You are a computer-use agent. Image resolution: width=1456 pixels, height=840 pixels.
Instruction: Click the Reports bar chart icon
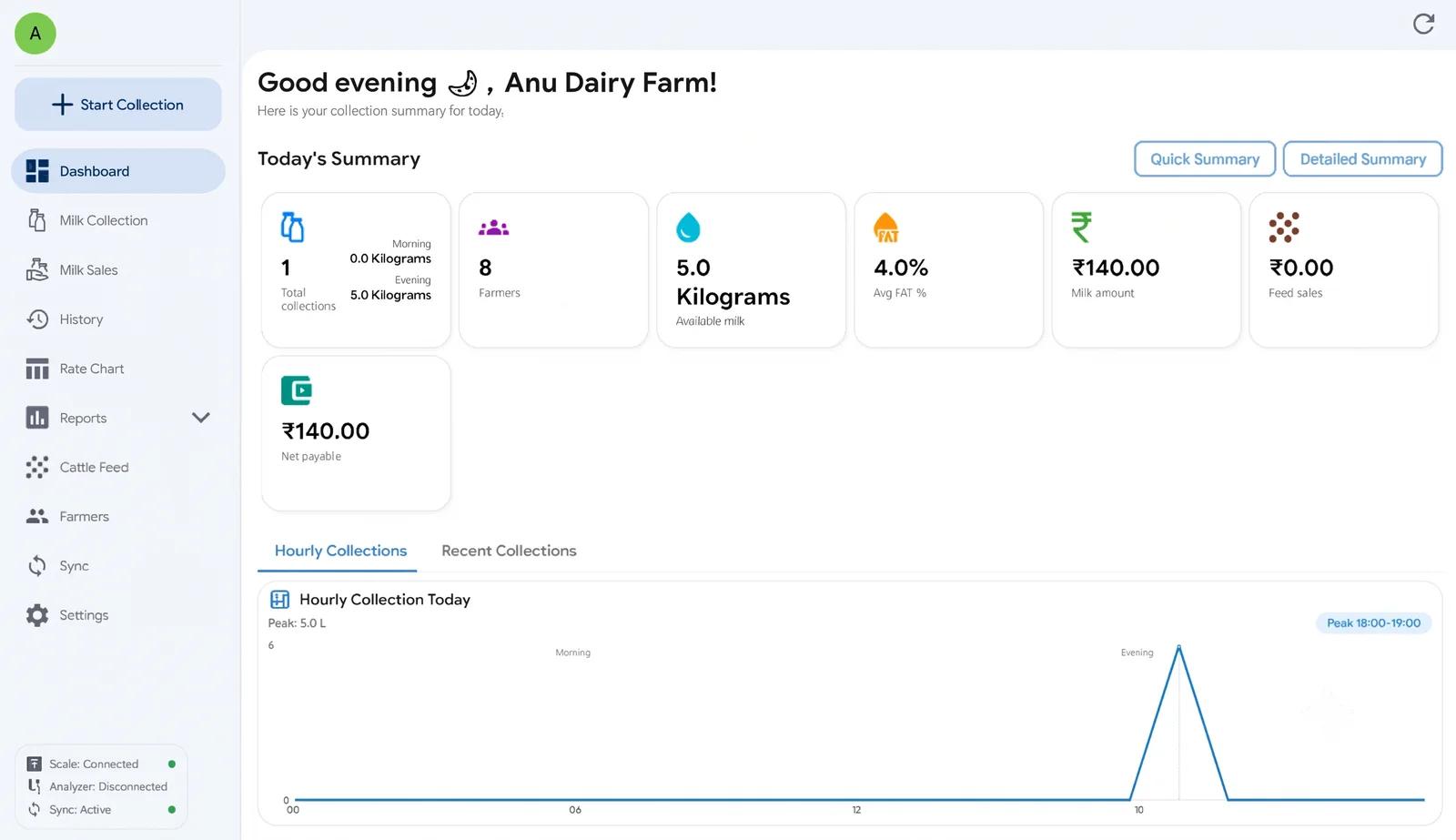37,418
